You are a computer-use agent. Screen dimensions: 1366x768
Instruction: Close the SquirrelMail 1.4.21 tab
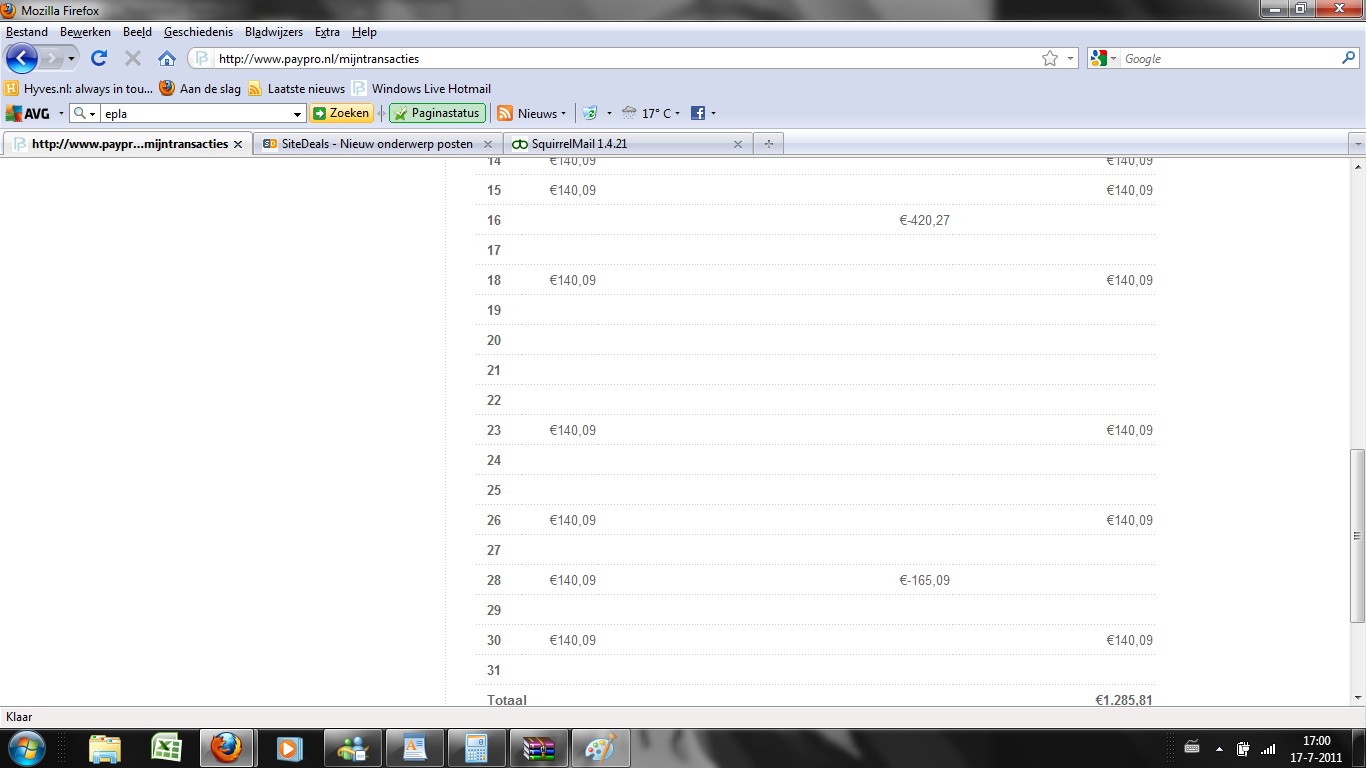[738, 144]
